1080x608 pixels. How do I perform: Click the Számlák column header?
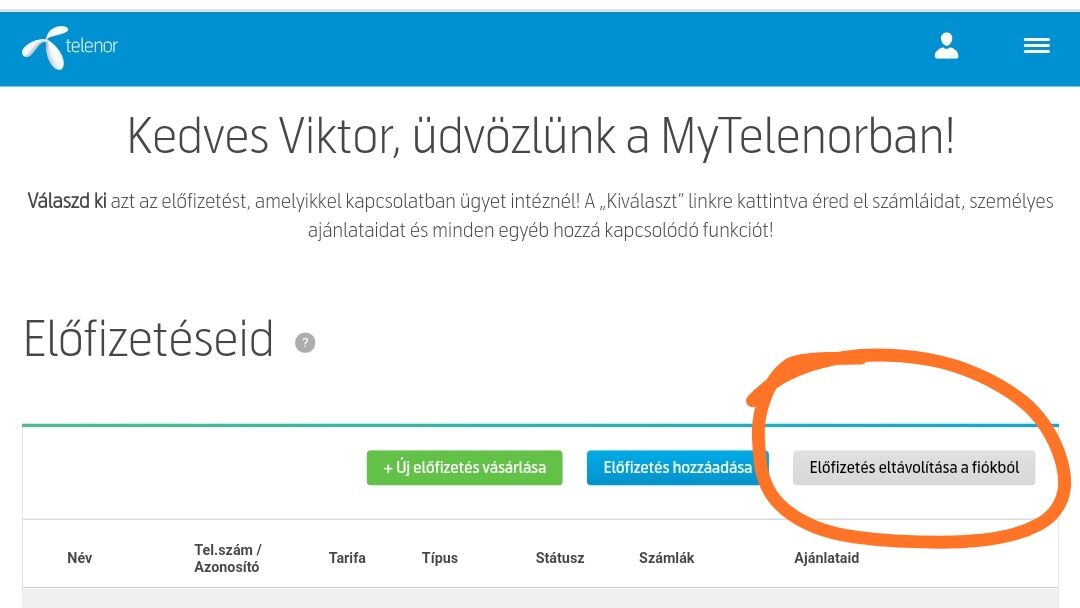(x=667, y=558)
